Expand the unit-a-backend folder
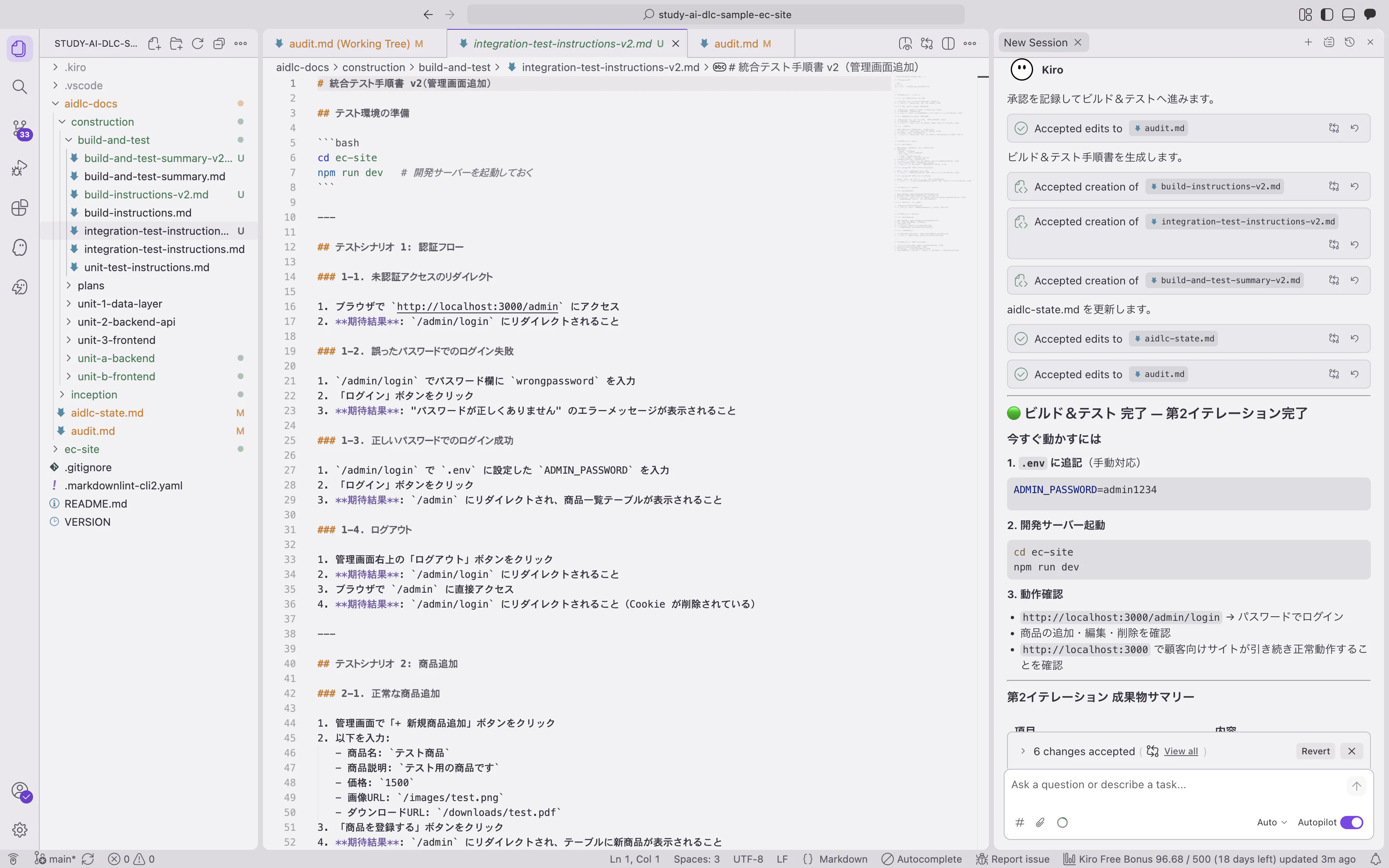Viewport: 1389px width, 868px height. (x=149, y=358)
